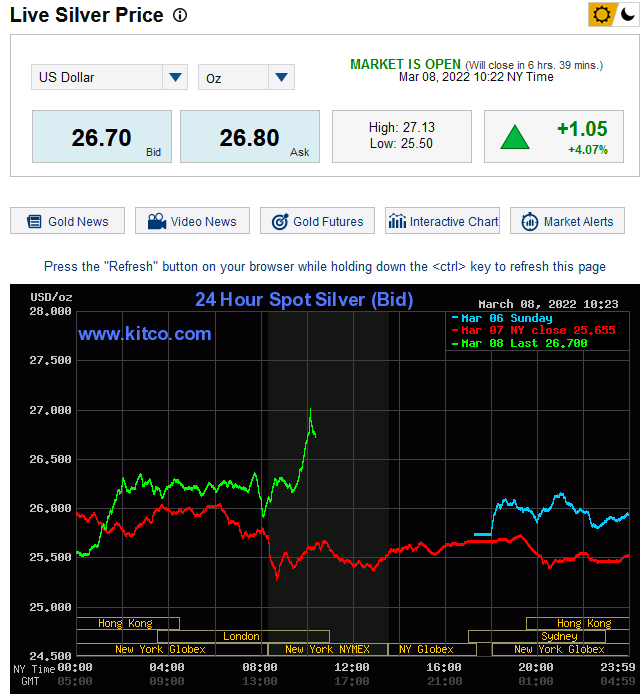Click the 26.80 Ask price box
The width and height of the screenshot is (642, 695).
click(x=250, y=137)
